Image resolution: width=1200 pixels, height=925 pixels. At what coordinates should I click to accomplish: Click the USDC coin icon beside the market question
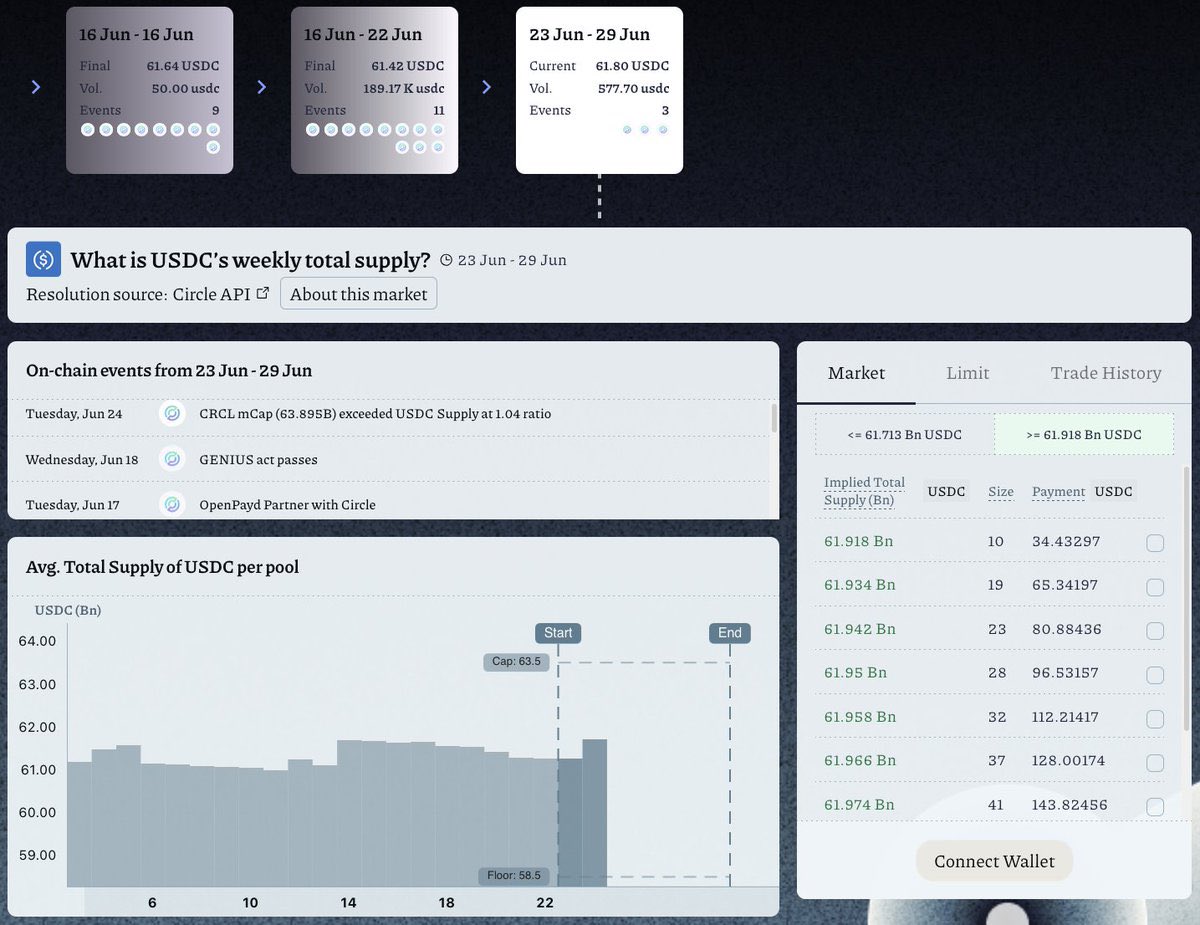[x=43, y=259]
